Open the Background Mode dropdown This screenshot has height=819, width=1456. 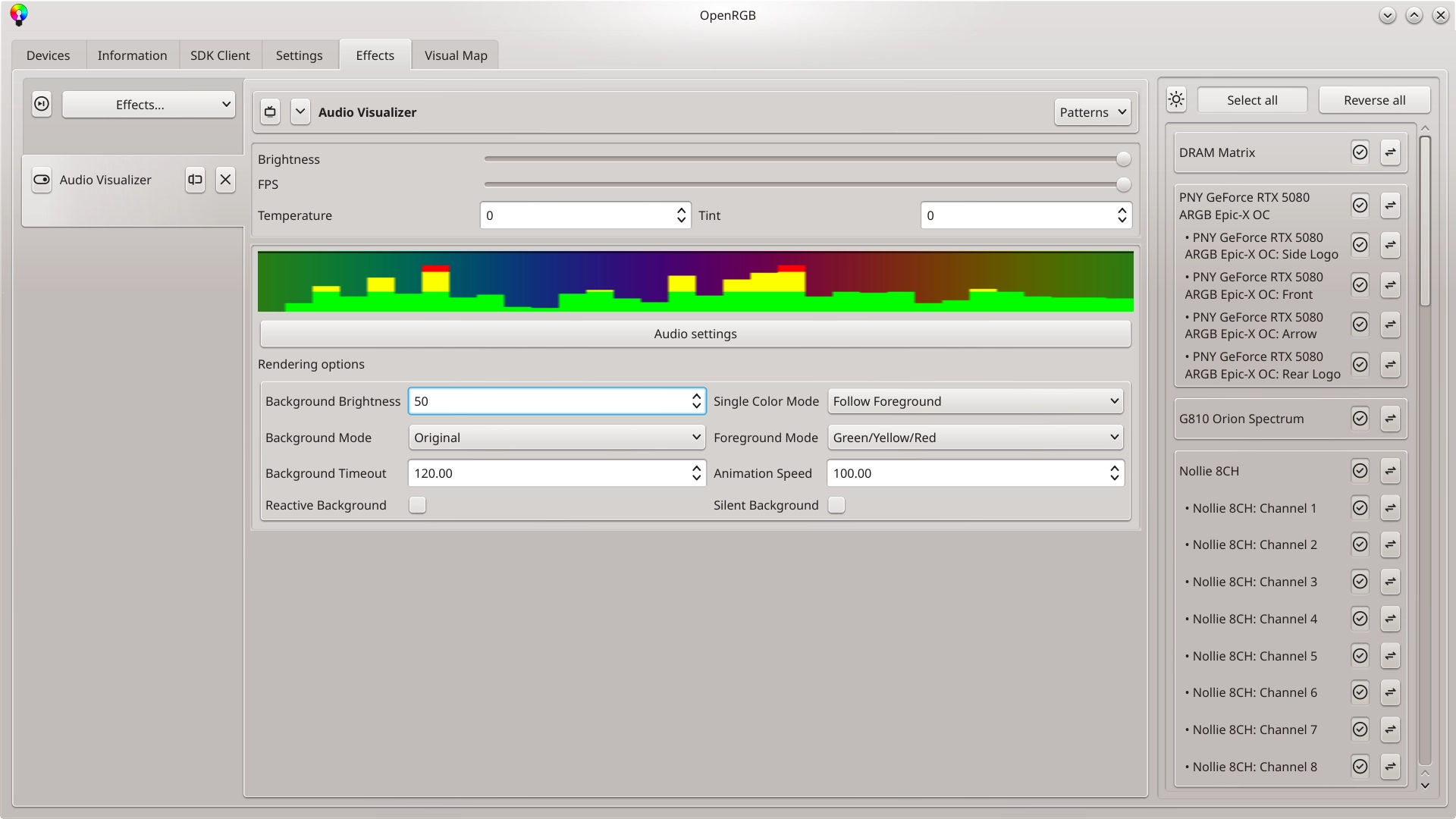pos(557,438)
